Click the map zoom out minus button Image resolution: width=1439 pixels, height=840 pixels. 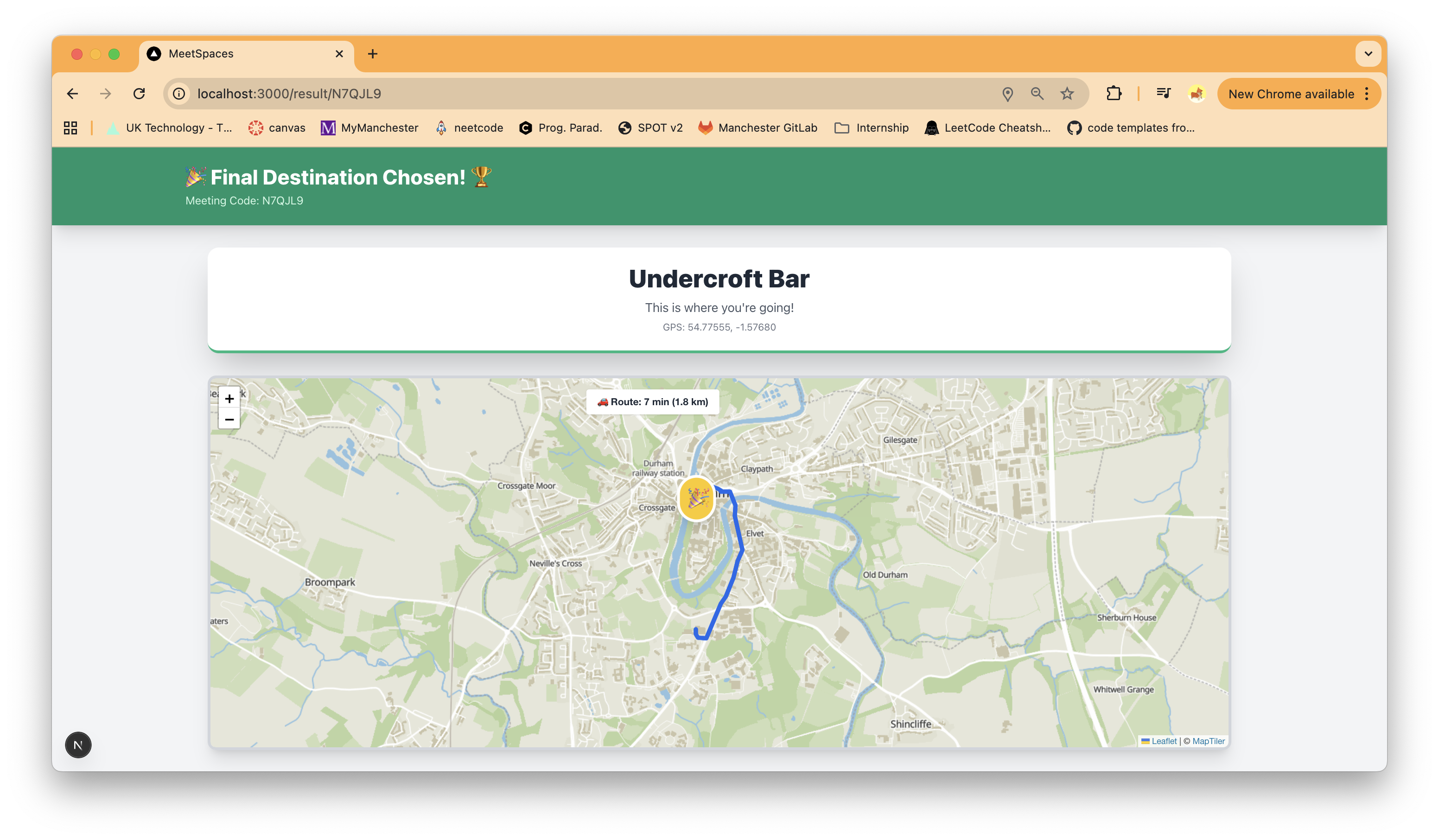(229, 420)
